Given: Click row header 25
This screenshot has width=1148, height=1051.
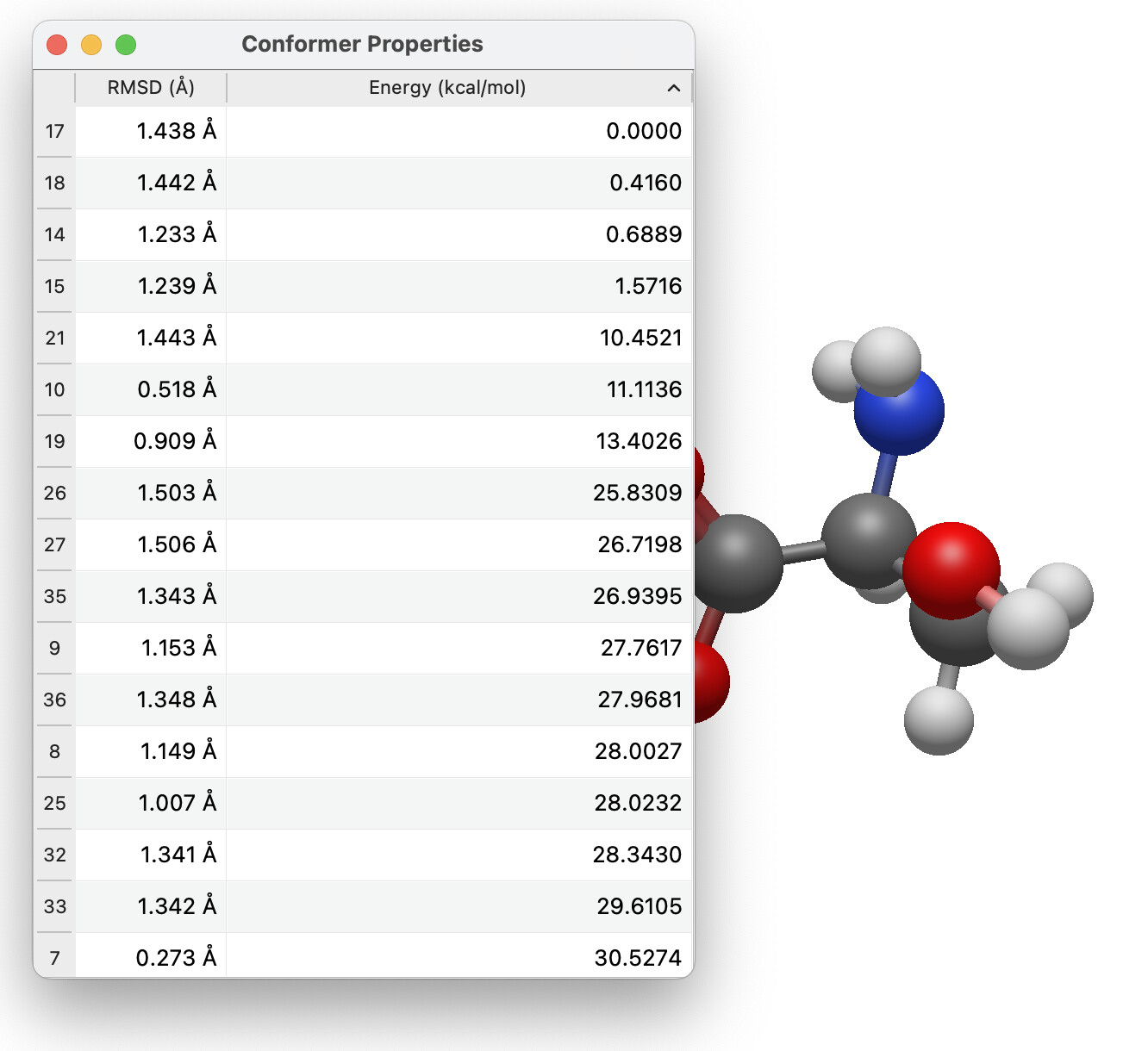Looking at the screenshot, I should click(x=54, y=803).
